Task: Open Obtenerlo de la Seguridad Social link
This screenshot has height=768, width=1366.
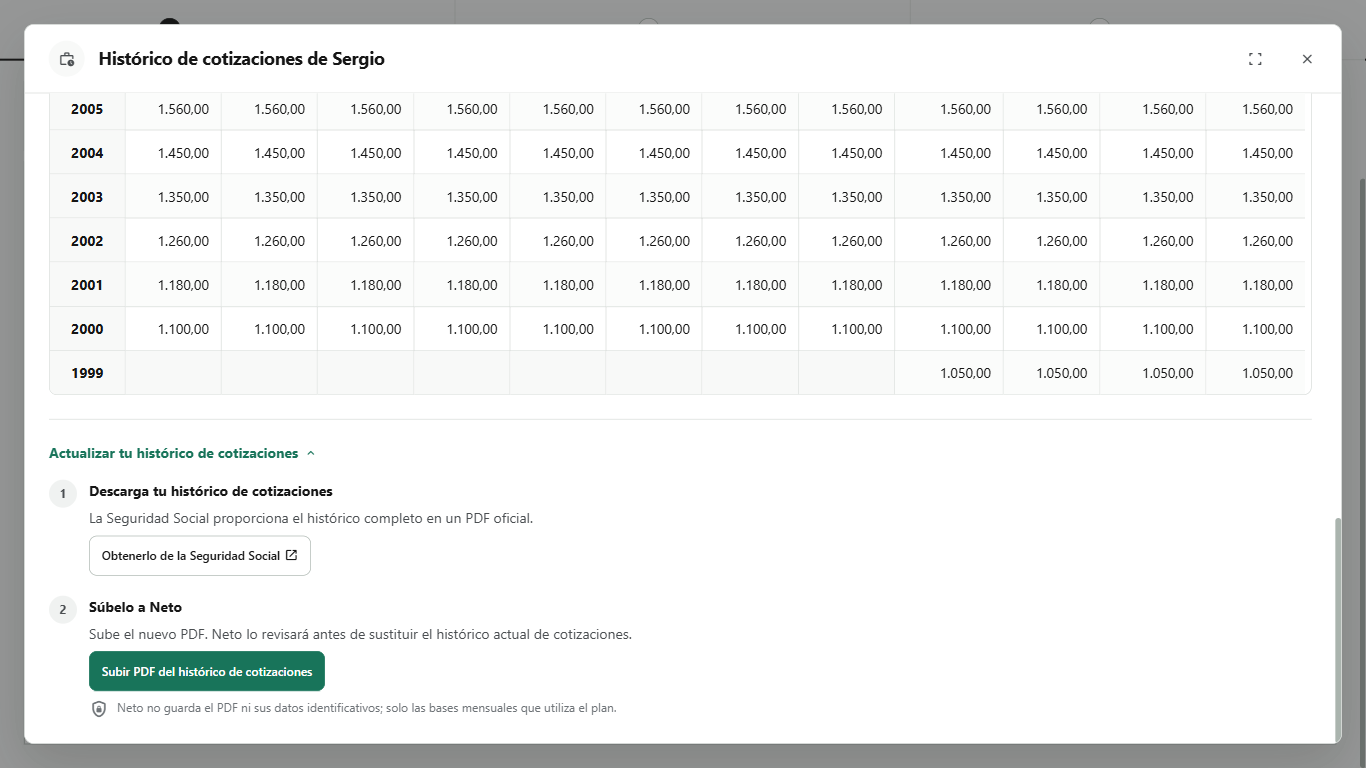Action: point(200,556)
